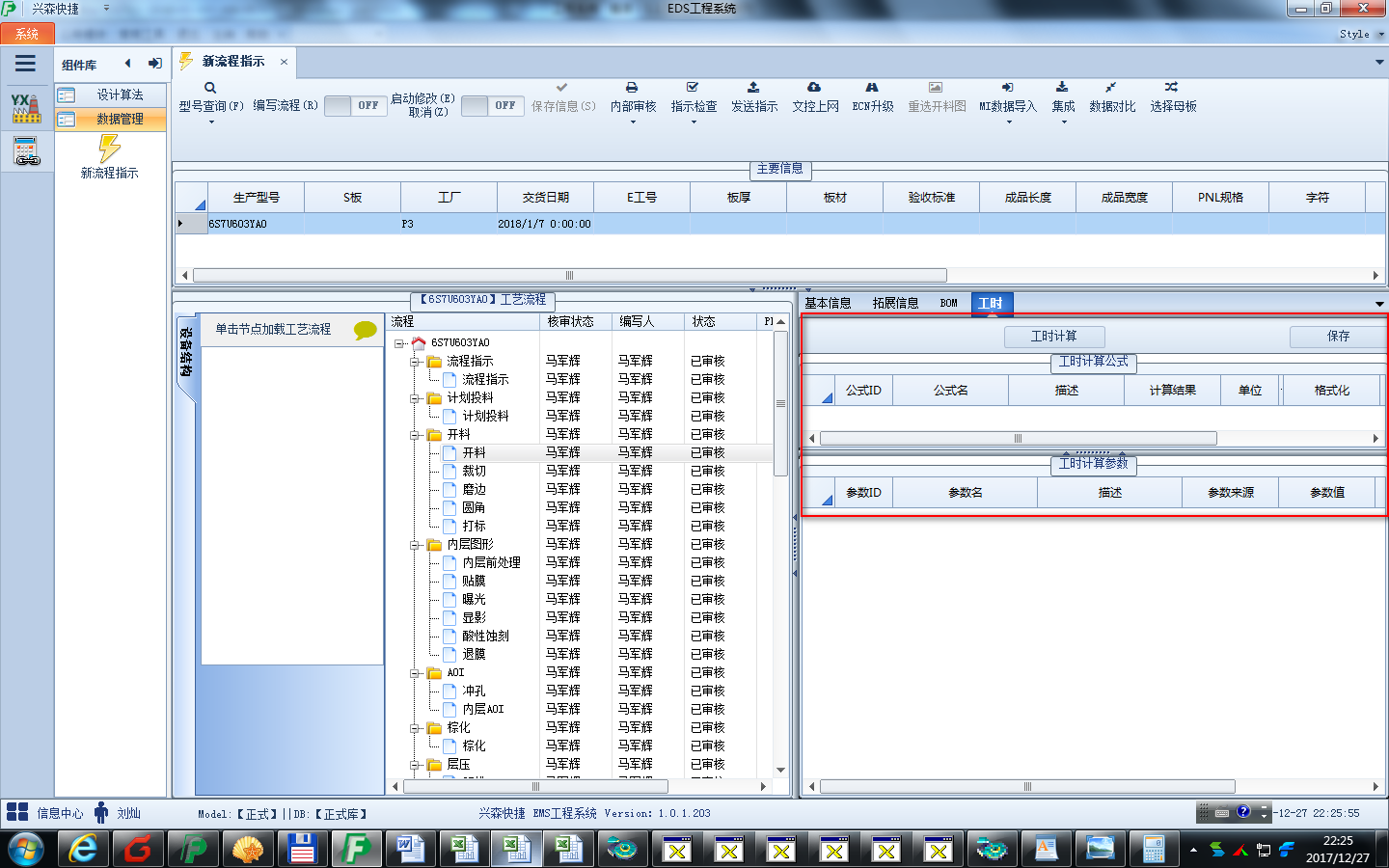Open the dropdown arrow under 型号查询

tap(211, 122)
